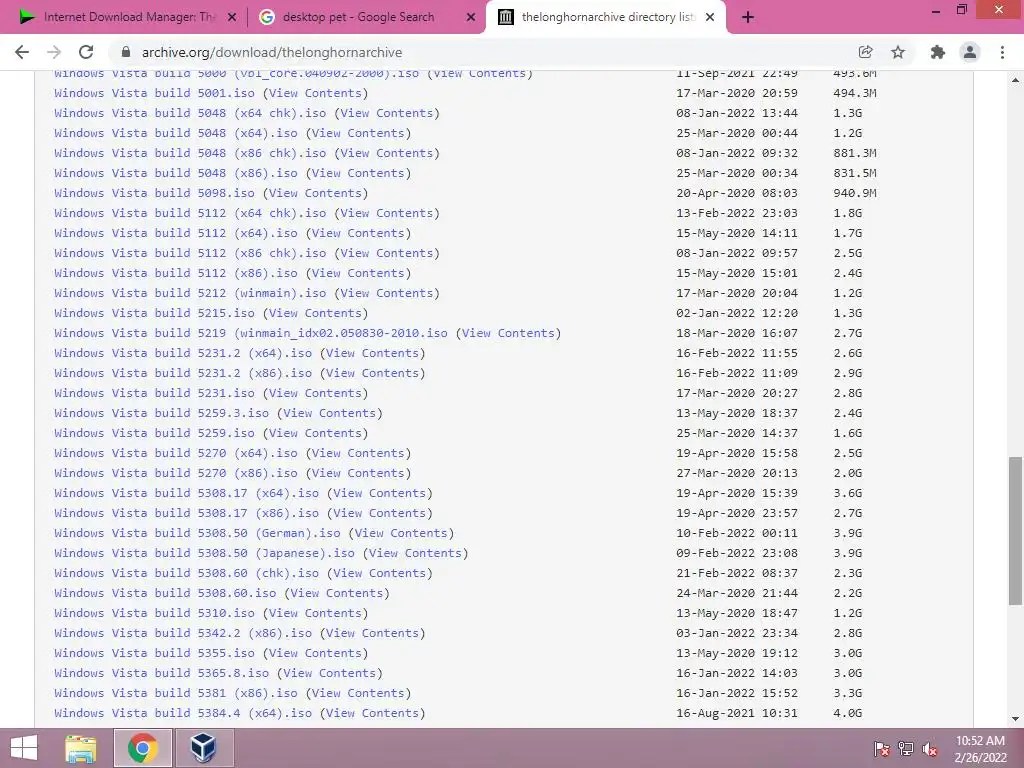Download Windows Vista build 5098.iso
Image resolution: width=1024 pixels, height=768 pixels.
tap(154, 193)
